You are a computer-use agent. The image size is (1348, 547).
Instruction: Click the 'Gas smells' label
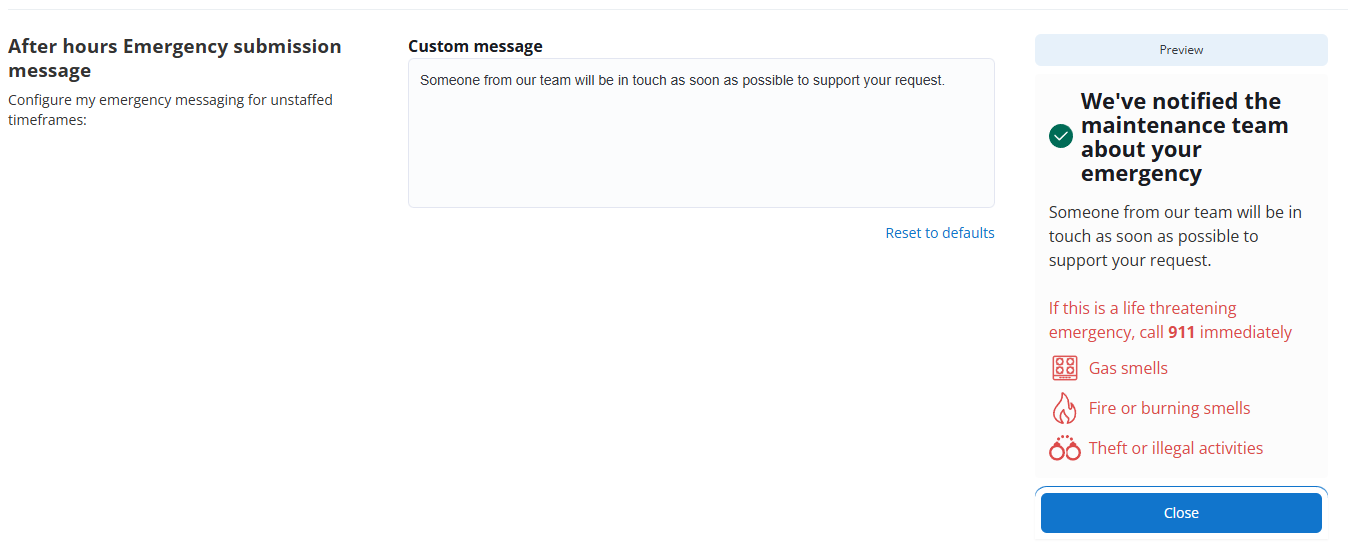1128,368
